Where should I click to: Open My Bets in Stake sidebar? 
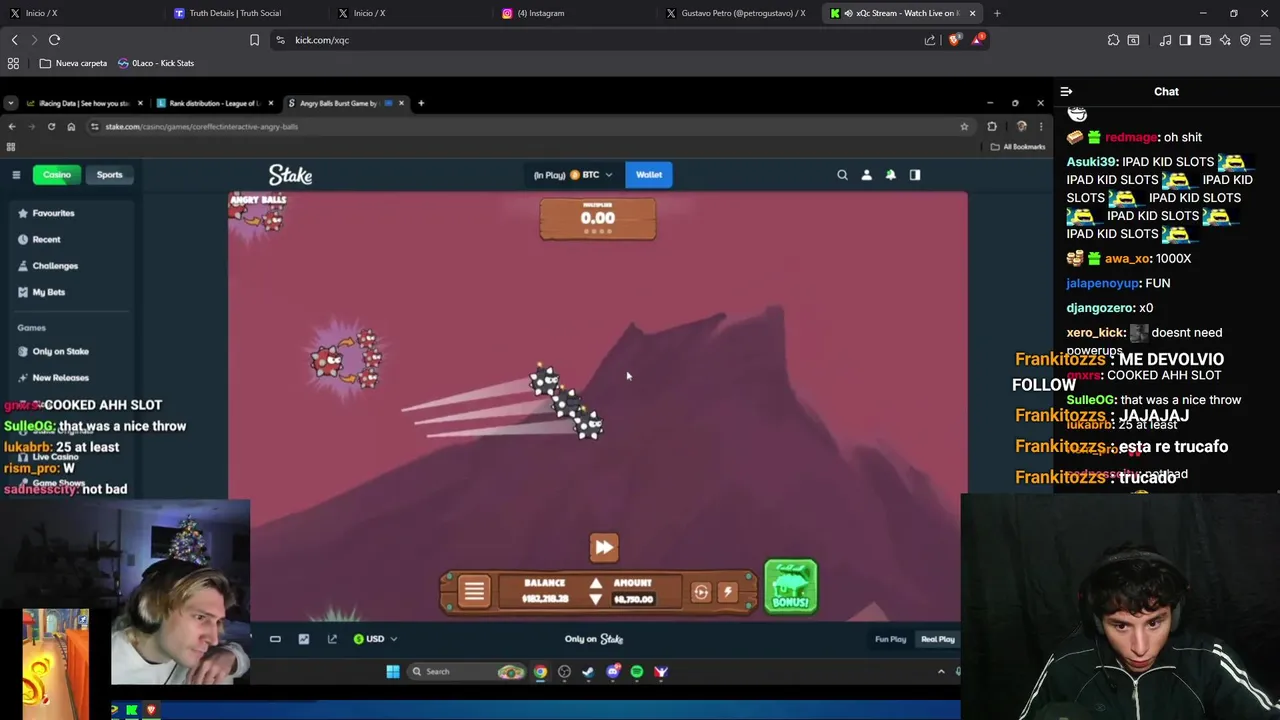(41, 292)
